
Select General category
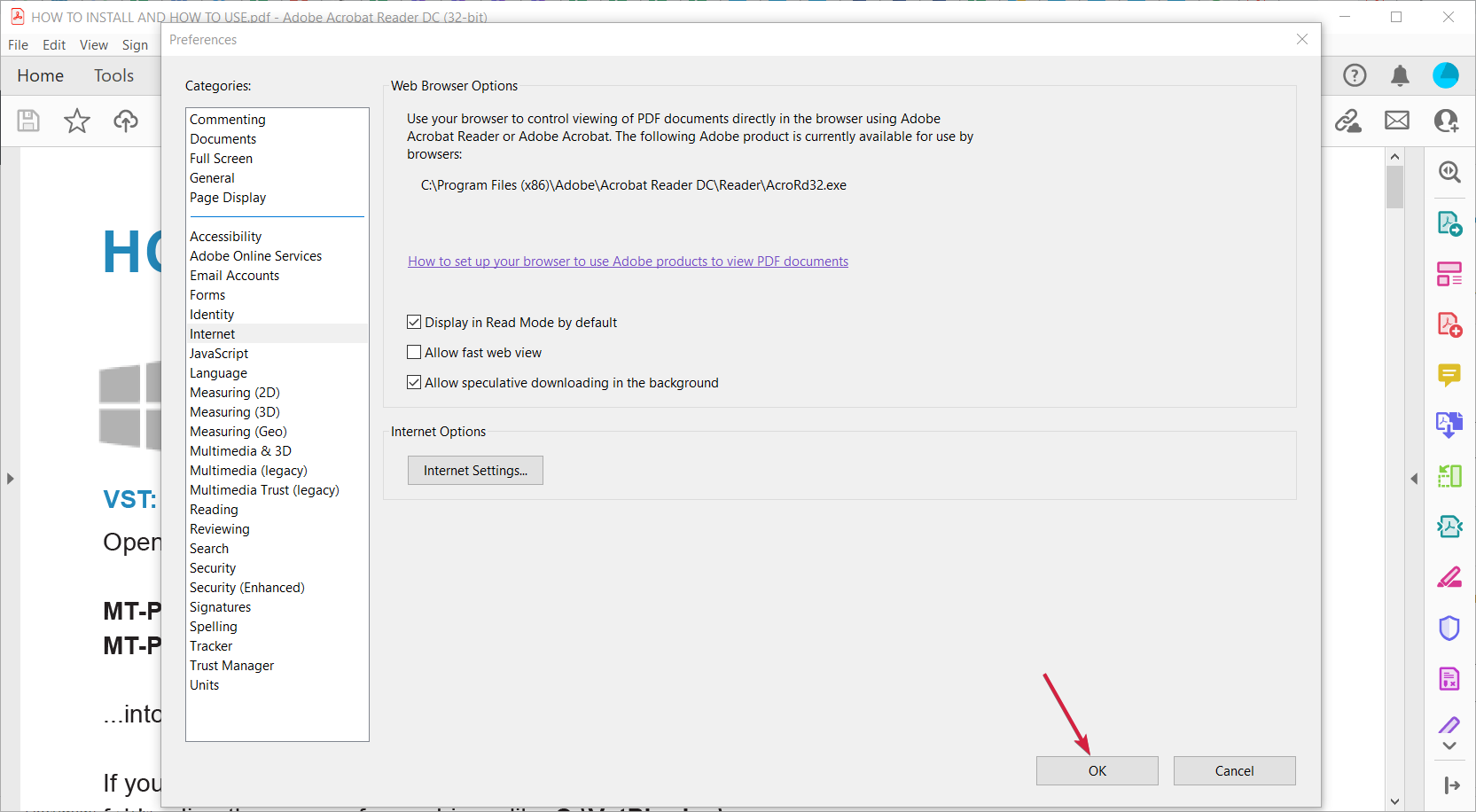tap(212, 178)
